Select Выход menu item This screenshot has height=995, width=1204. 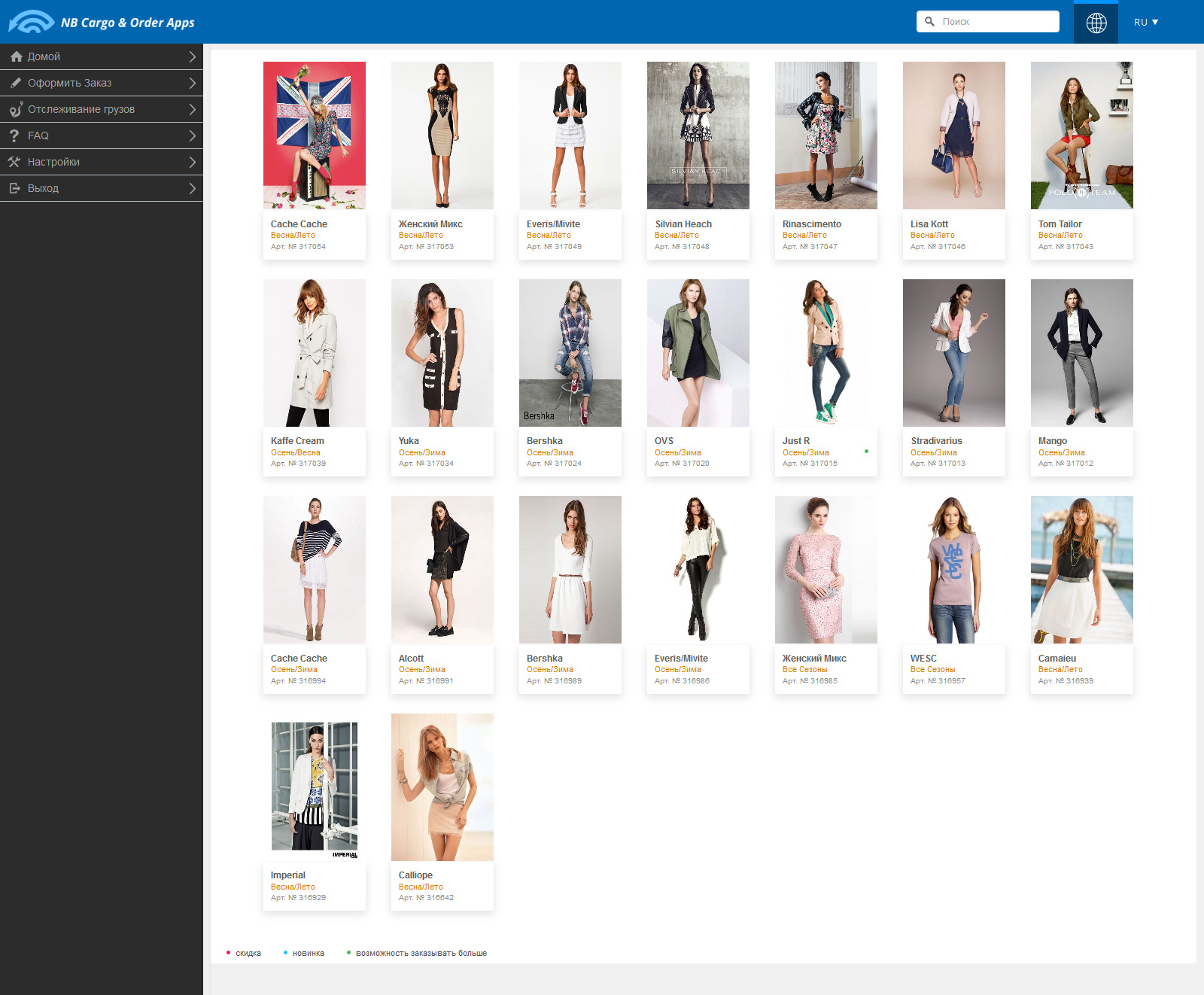(102, 188)
